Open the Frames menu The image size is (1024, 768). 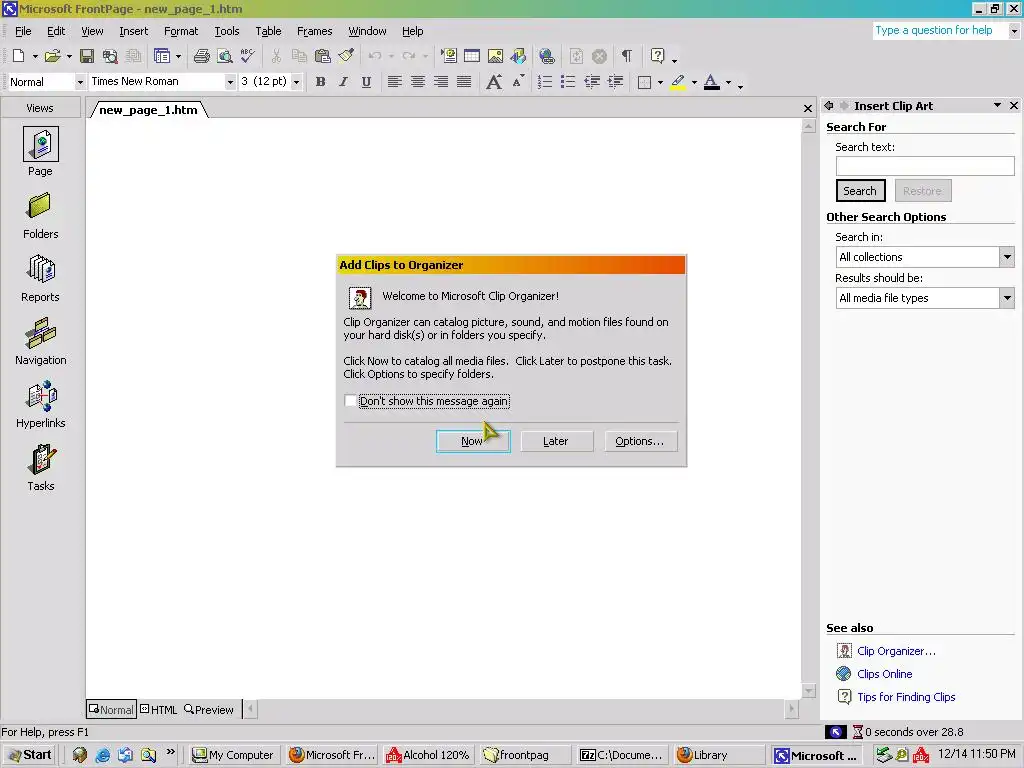click(314, 31)
